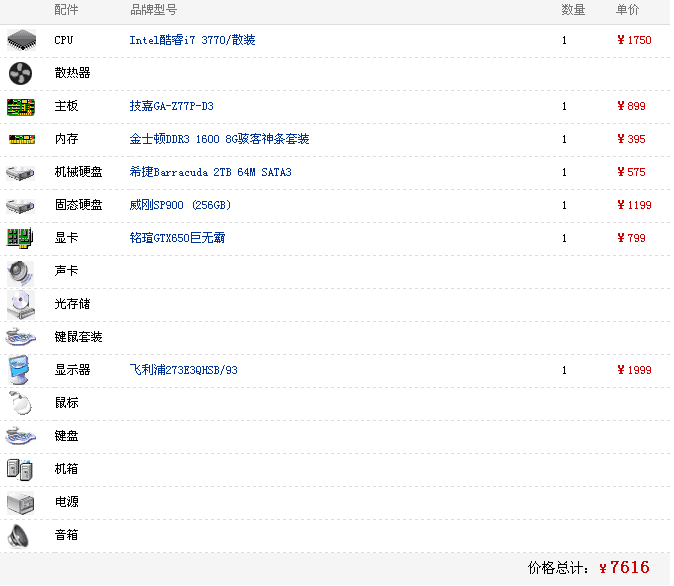Open the 希捷Barracuda 2TB 64M SATA3 link
This screenshot has width=674, height=586.
[210, 172]
